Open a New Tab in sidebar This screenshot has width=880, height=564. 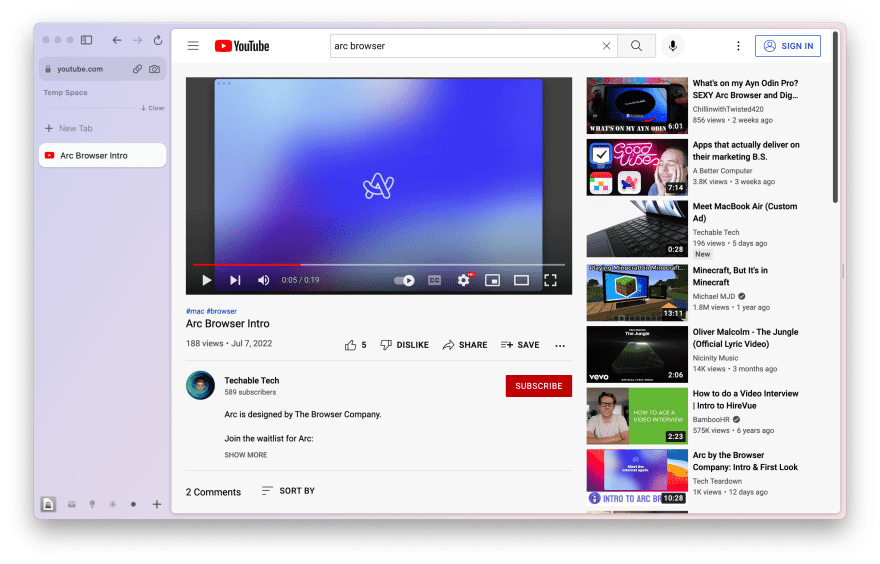[68, 129]
